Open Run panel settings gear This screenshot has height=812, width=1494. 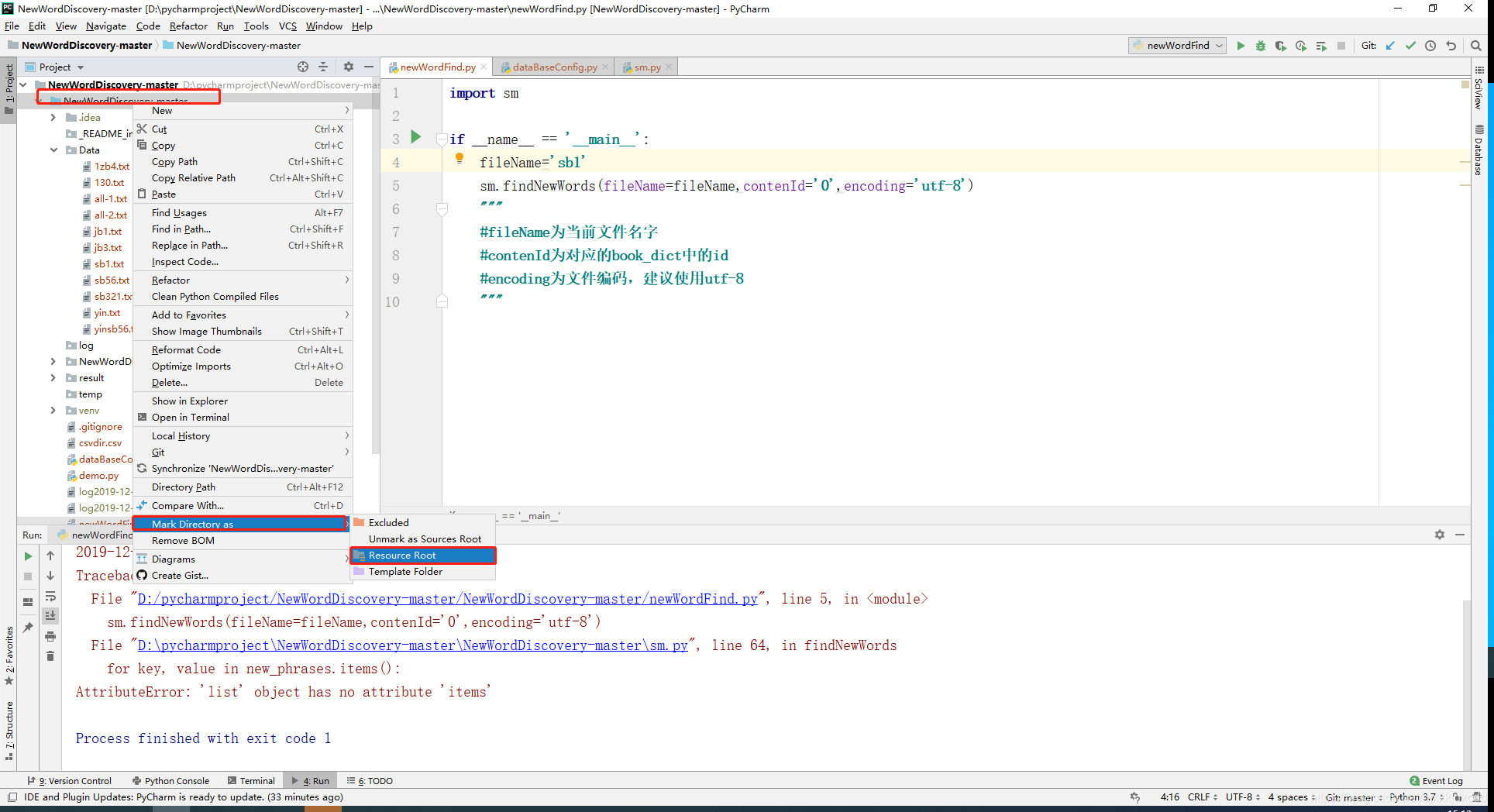coord(1440,535)
